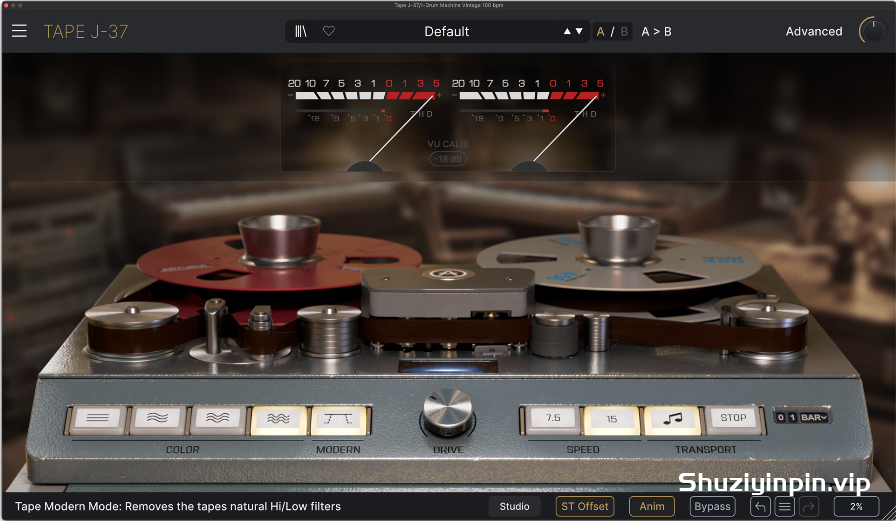Image resolution: width=896 pixels, height=521 pixels.
Task: Set tape speed to 7.5
Action: [553, 419]
